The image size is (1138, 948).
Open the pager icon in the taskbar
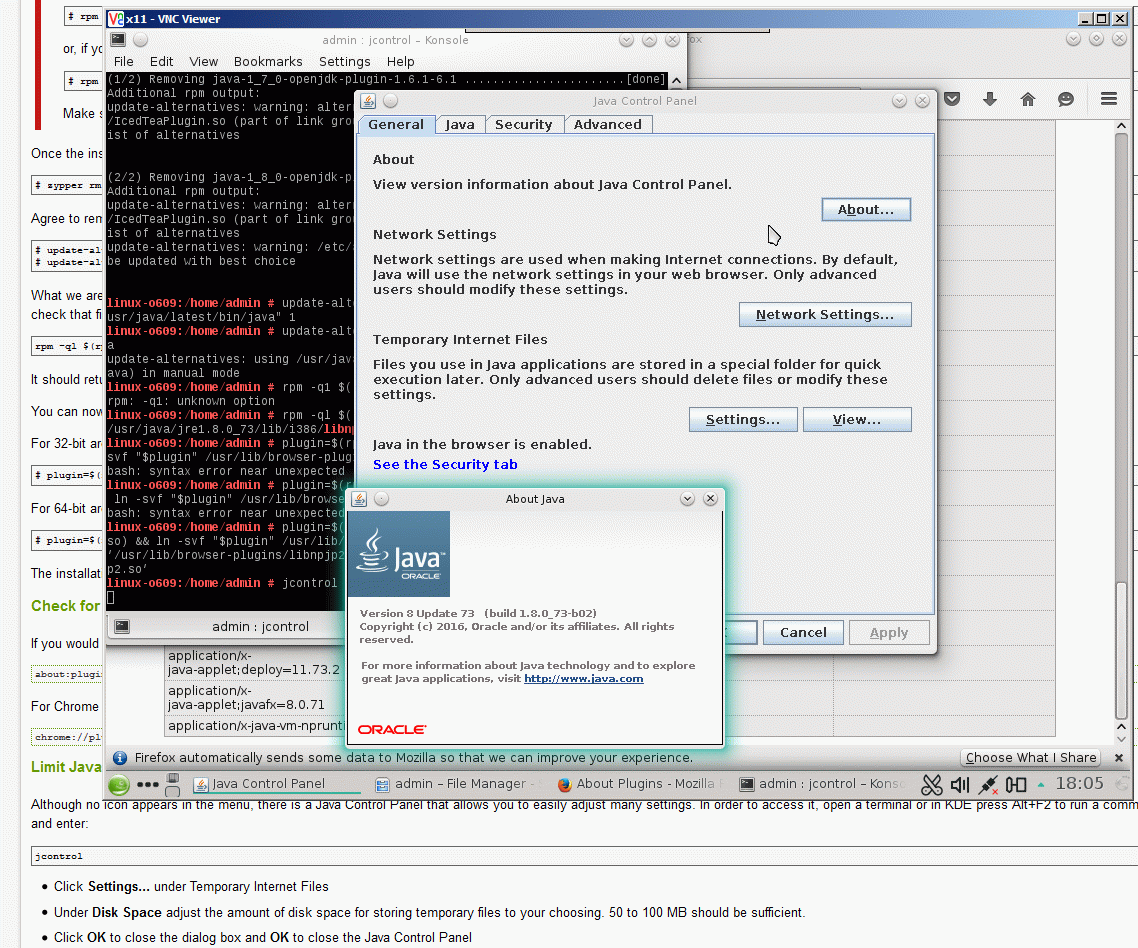(x=173, y=784)
